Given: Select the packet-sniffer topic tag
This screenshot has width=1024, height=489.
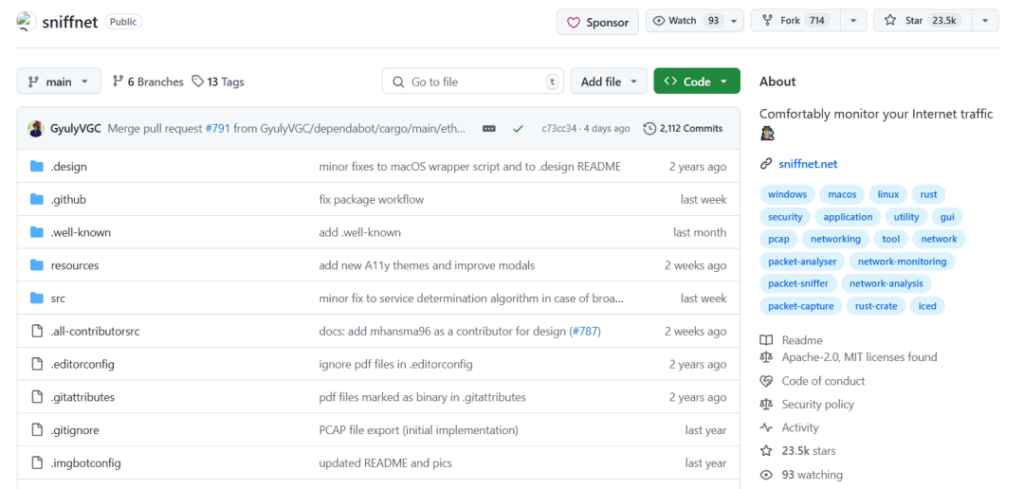Looking at the screenshot, I should pyautogui.click(x=798, y=283).
